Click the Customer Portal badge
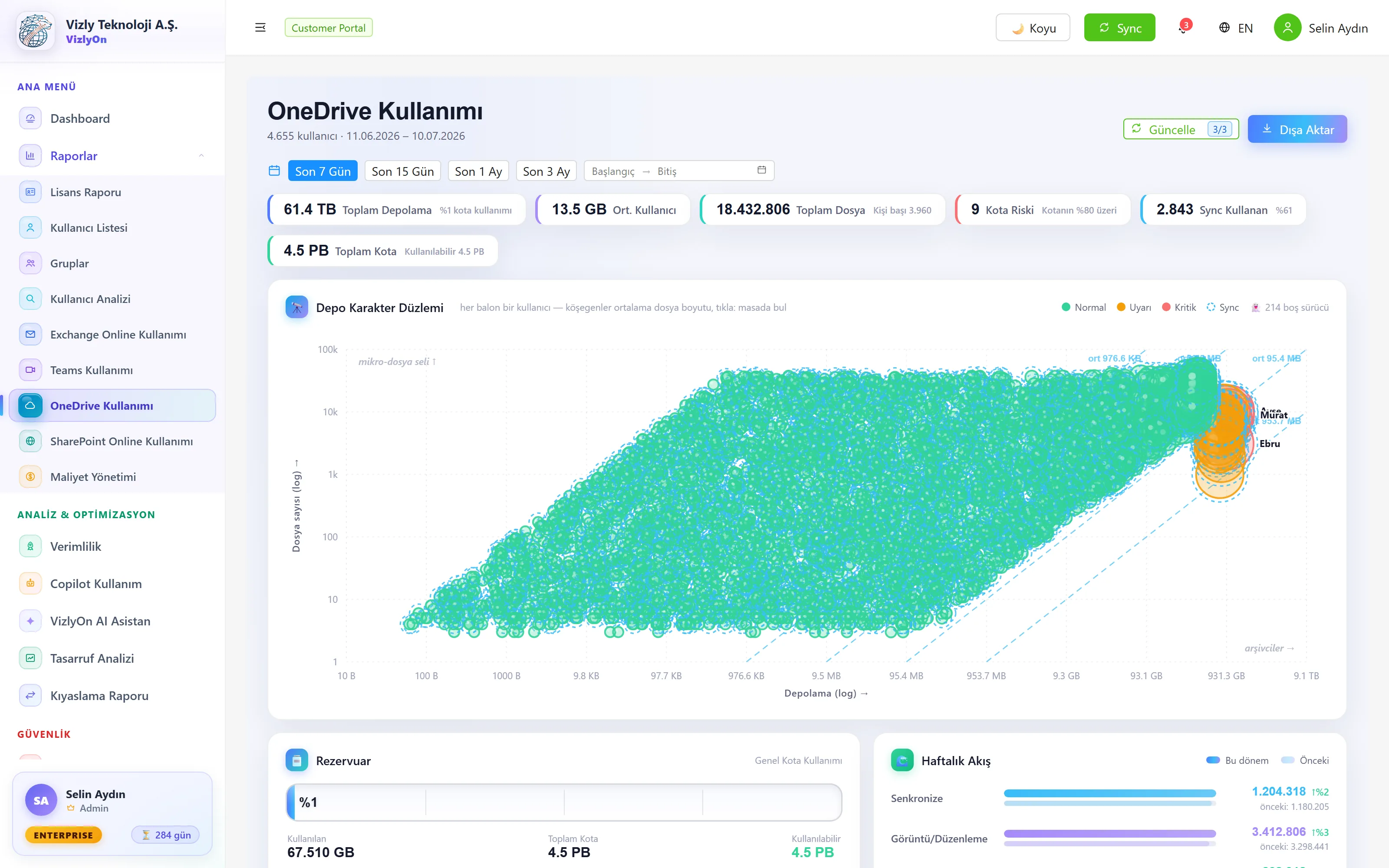 [328, 27]
